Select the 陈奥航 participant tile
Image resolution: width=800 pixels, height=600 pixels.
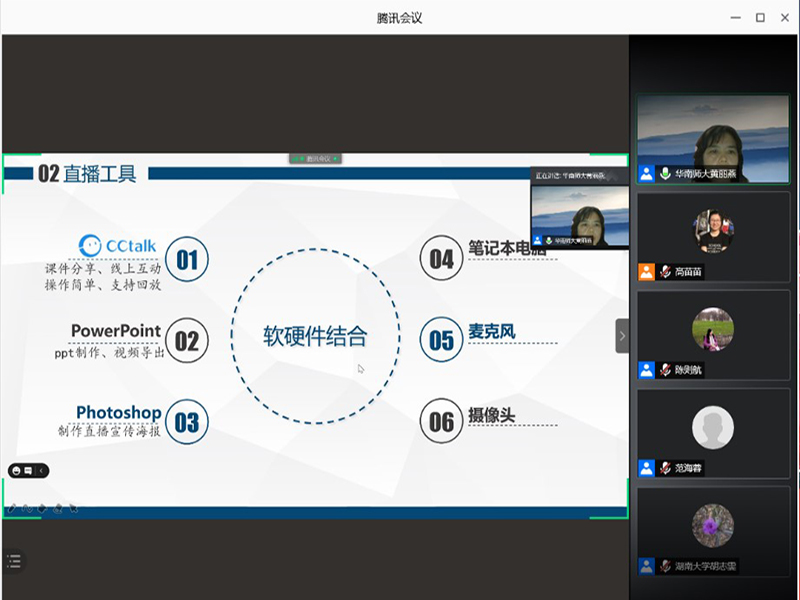713,334
